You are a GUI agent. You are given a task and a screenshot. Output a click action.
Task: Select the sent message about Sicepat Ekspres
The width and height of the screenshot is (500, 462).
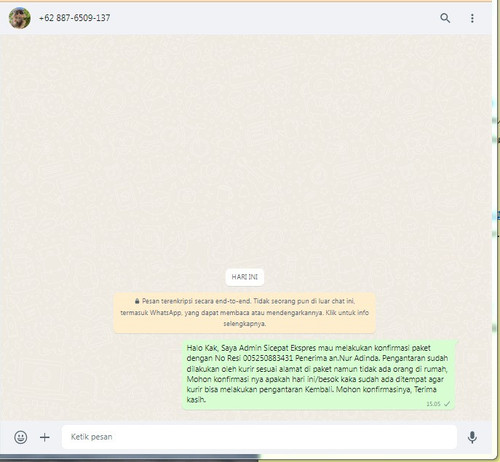[318, 375]
